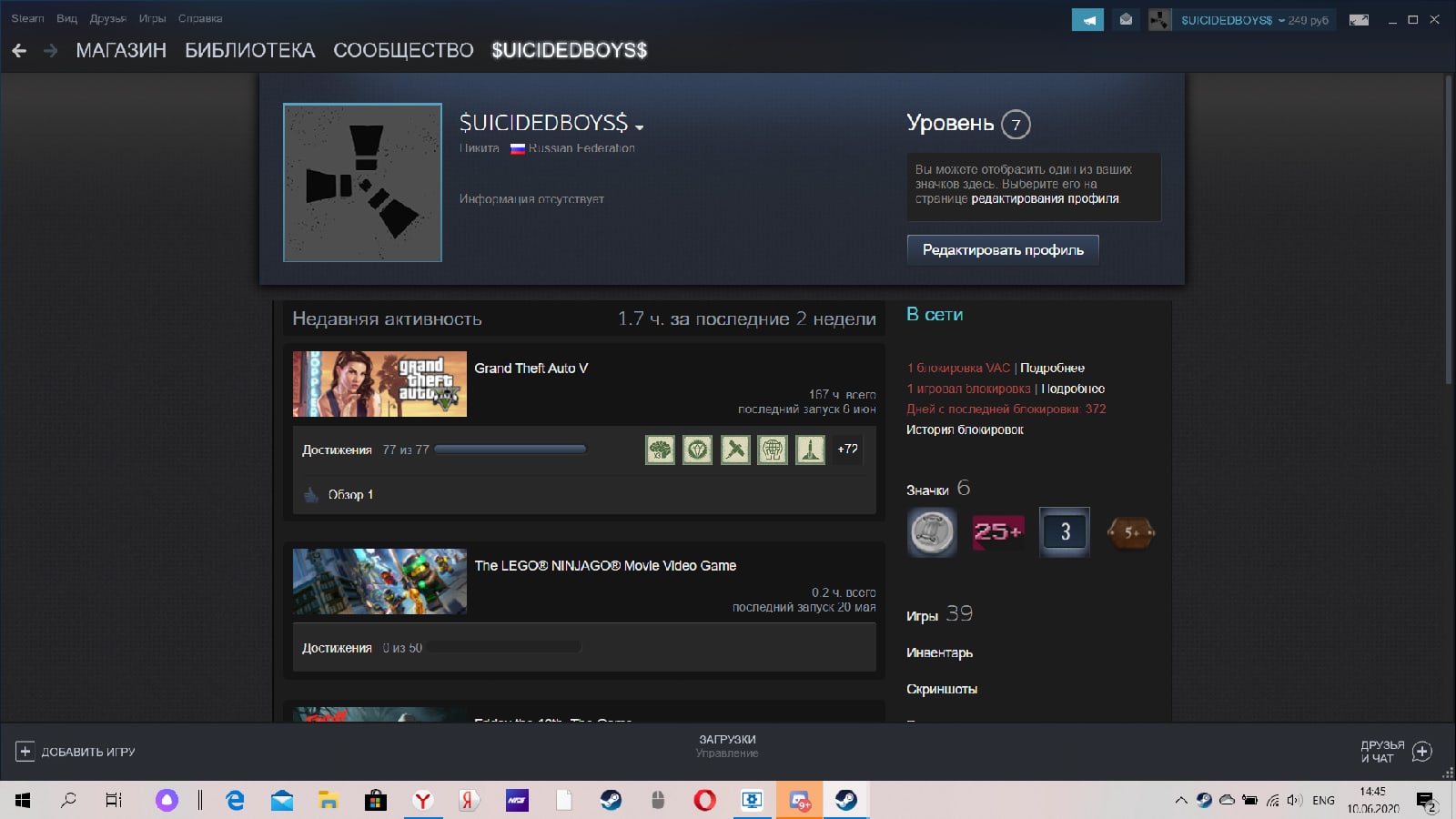The height and width of the screenshot is (819, 1456).
Task: Switch to the МАГАЗИН tab
Action: click(x=121, y=51)
